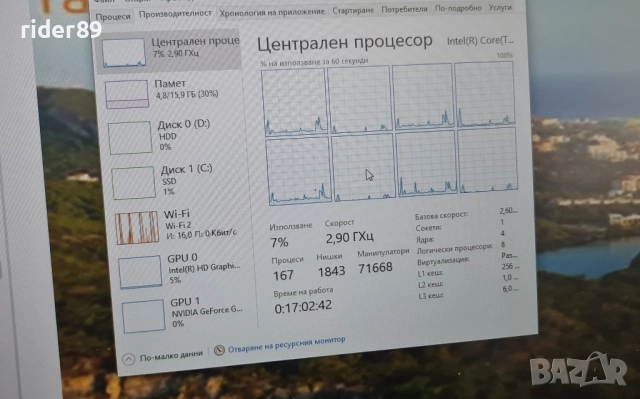Click the Сокети label
The image size is (640, 399).
pos(428,228)
